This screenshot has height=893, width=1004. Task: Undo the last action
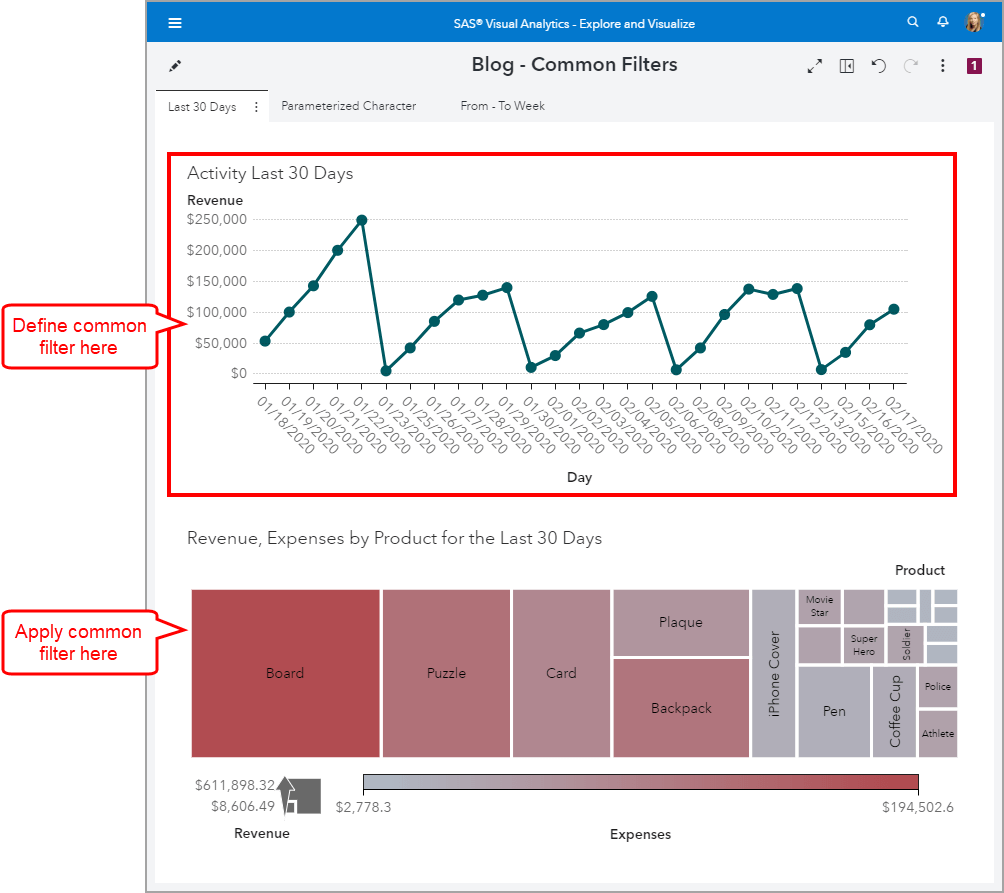tap(879, 64)
